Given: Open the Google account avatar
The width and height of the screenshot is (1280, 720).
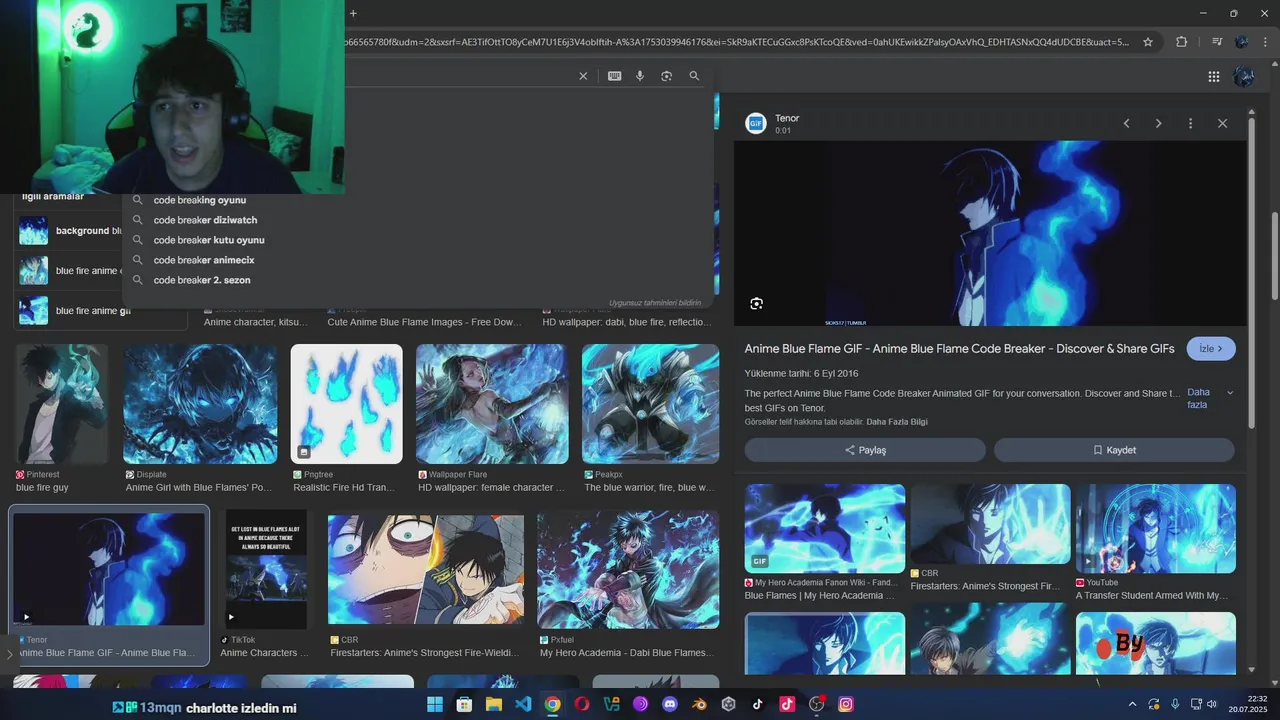Looking at the screenshot, I should (1244, 76).
